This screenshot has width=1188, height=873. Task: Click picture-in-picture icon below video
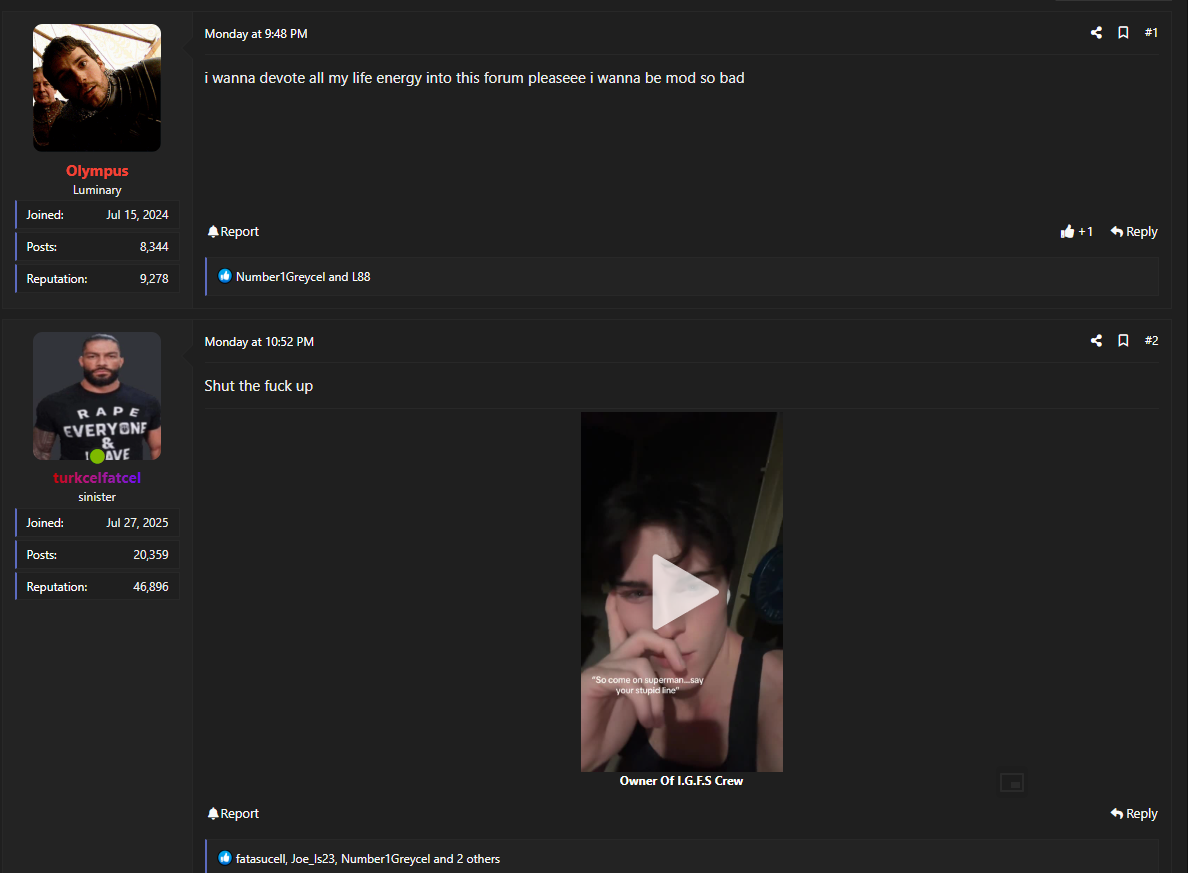pos(1011,783)
